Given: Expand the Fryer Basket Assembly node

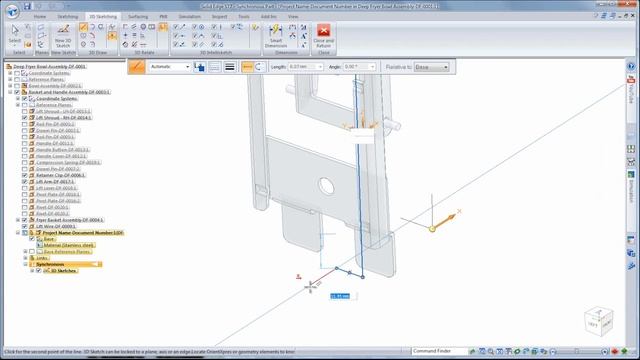Looking at the screenshot, I should pos(18,220).
